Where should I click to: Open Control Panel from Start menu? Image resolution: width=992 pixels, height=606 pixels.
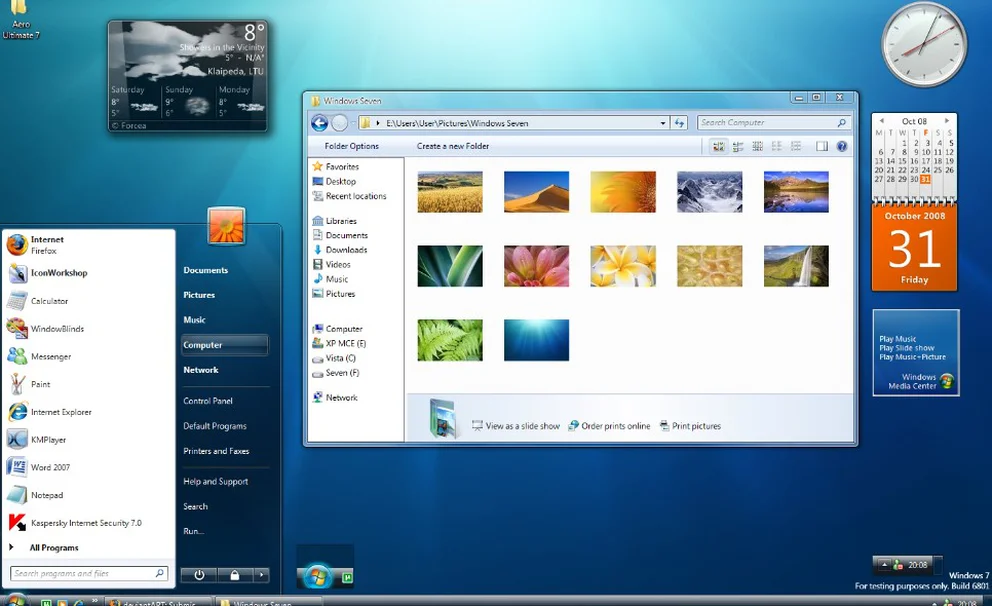tap(208, 401)
